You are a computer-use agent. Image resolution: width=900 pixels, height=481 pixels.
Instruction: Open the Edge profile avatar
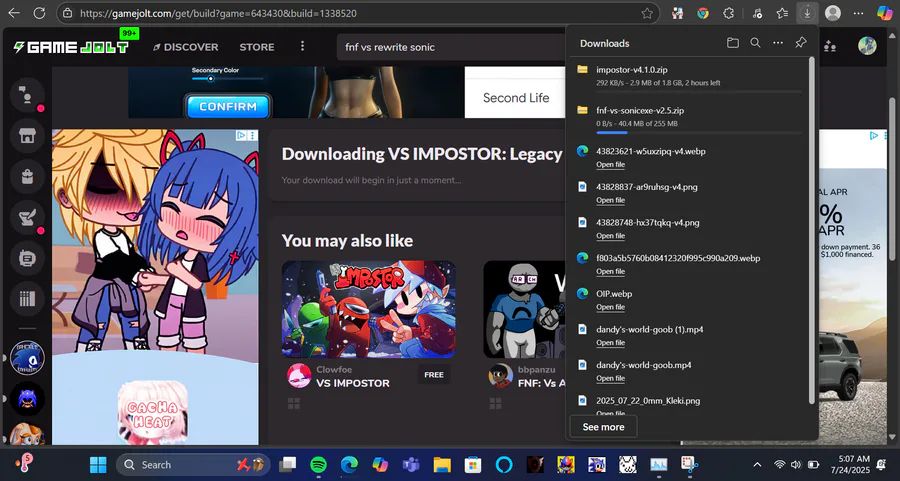click(833, 13)
